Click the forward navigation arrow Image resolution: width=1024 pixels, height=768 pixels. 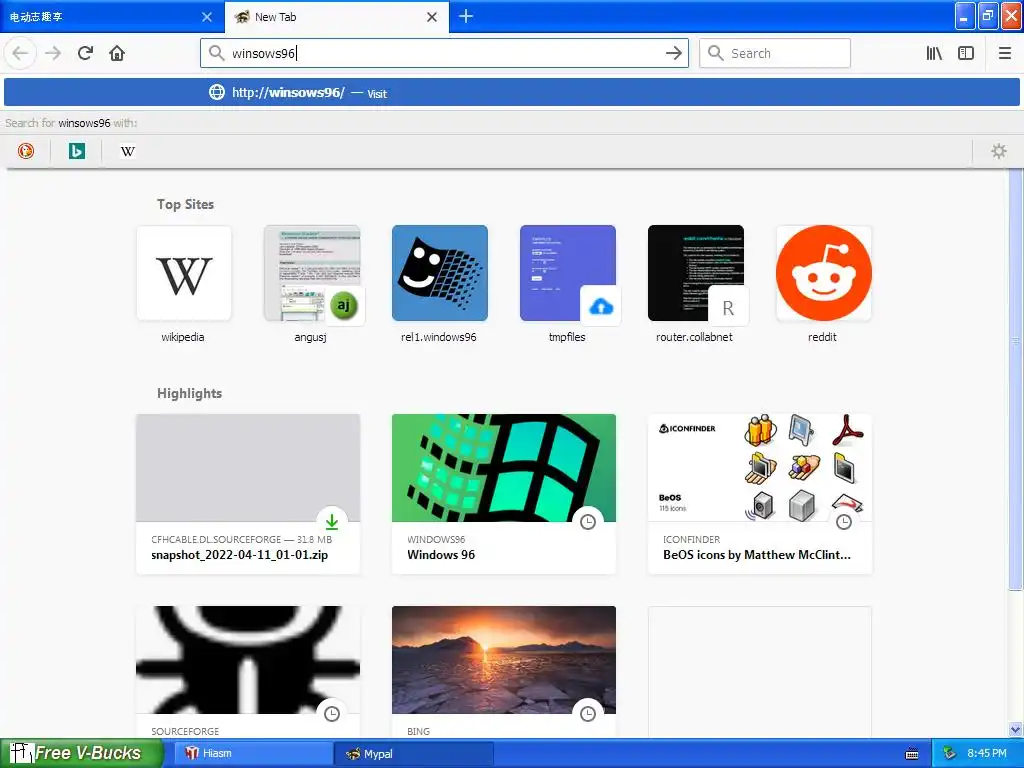pyautogui.click(x=53, y=53)
